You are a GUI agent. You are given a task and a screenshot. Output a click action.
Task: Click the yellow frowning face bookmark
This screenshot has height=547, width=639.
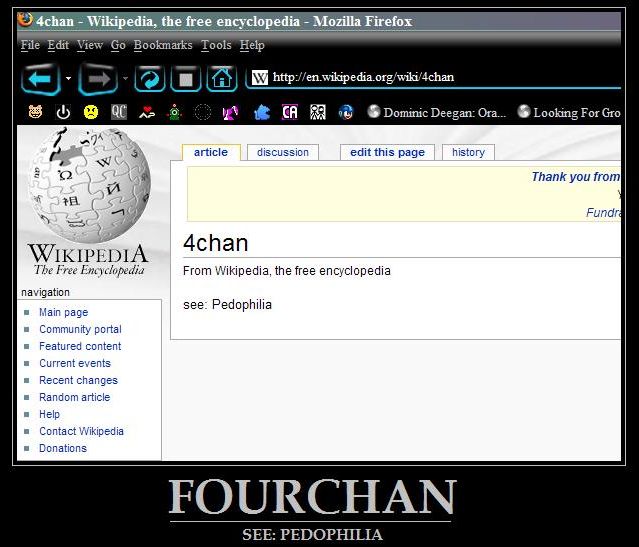click(91, 112)
